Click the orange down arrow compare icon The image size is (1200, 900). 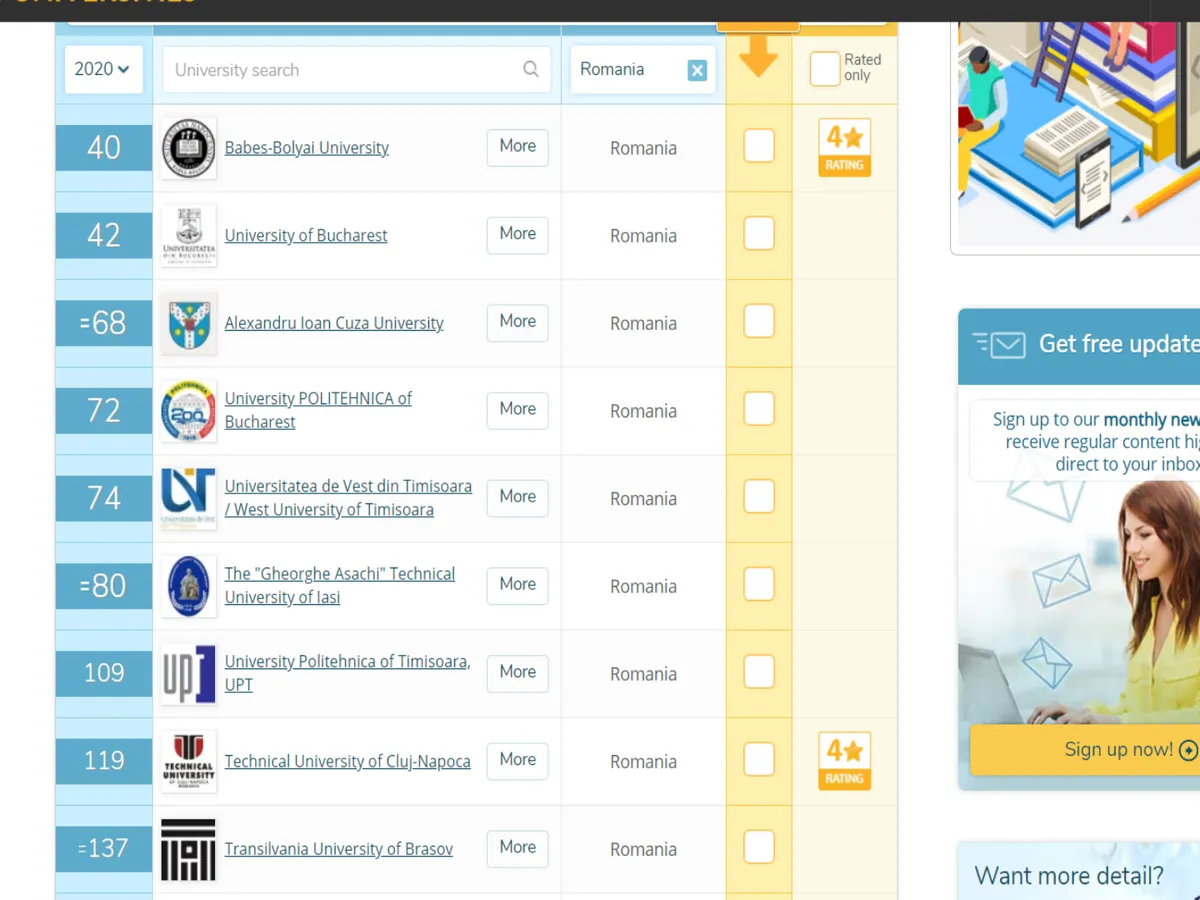tap(759, 57)
